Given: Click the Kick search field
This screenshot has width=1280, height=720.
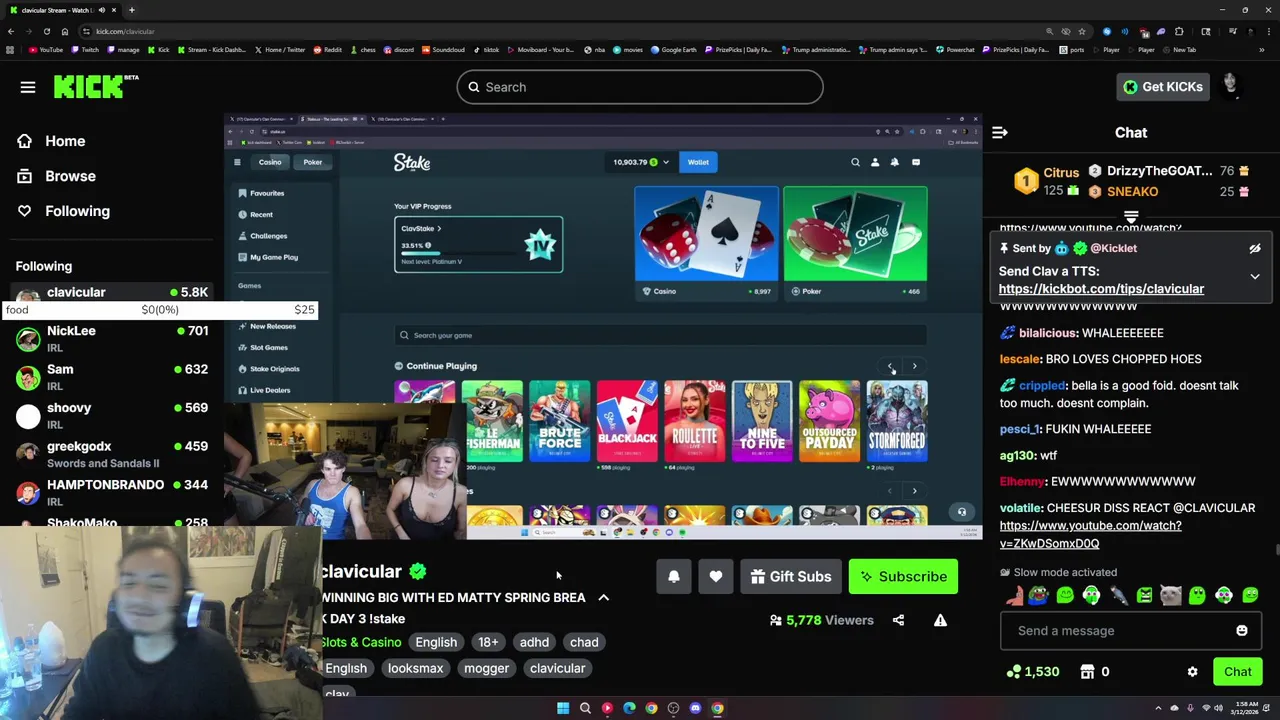Looking at the screenshot, I should 640,87.
